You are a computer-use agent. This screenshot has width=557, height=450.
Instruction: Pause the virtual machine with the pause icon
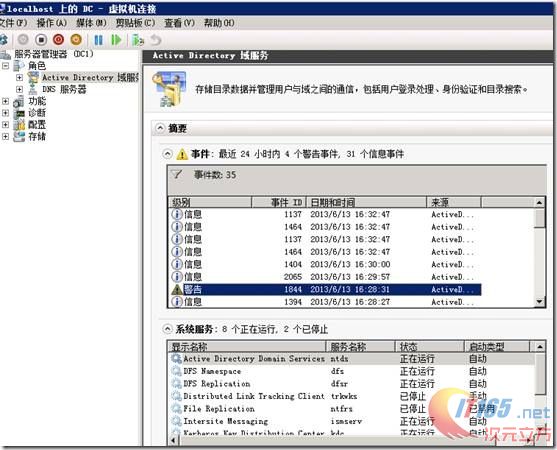[98, 40]
